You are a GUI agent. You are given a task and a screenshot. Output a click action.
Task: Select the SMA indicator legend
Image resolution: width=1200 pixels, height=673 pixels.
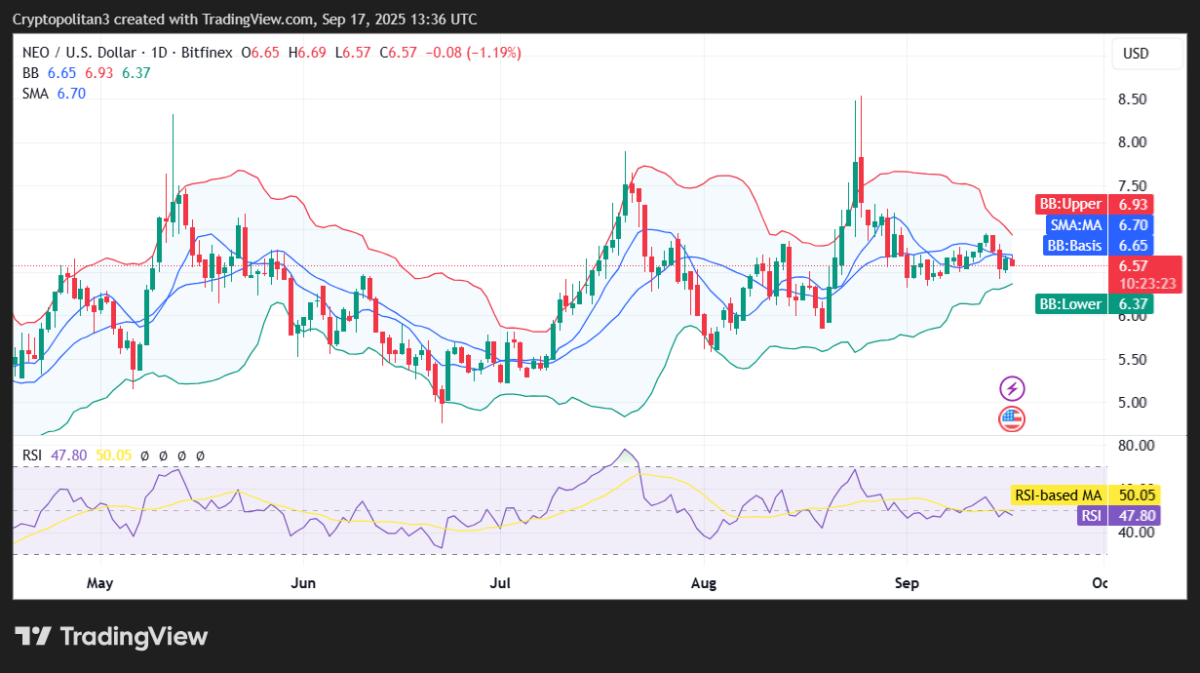click(x=36, y=93)
